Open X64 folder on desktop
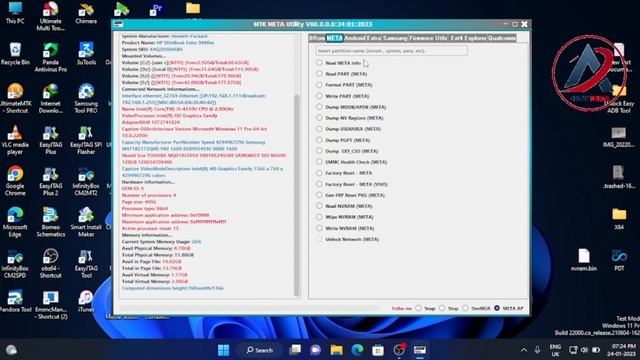 pyautogui.click(x=619, y=218)
